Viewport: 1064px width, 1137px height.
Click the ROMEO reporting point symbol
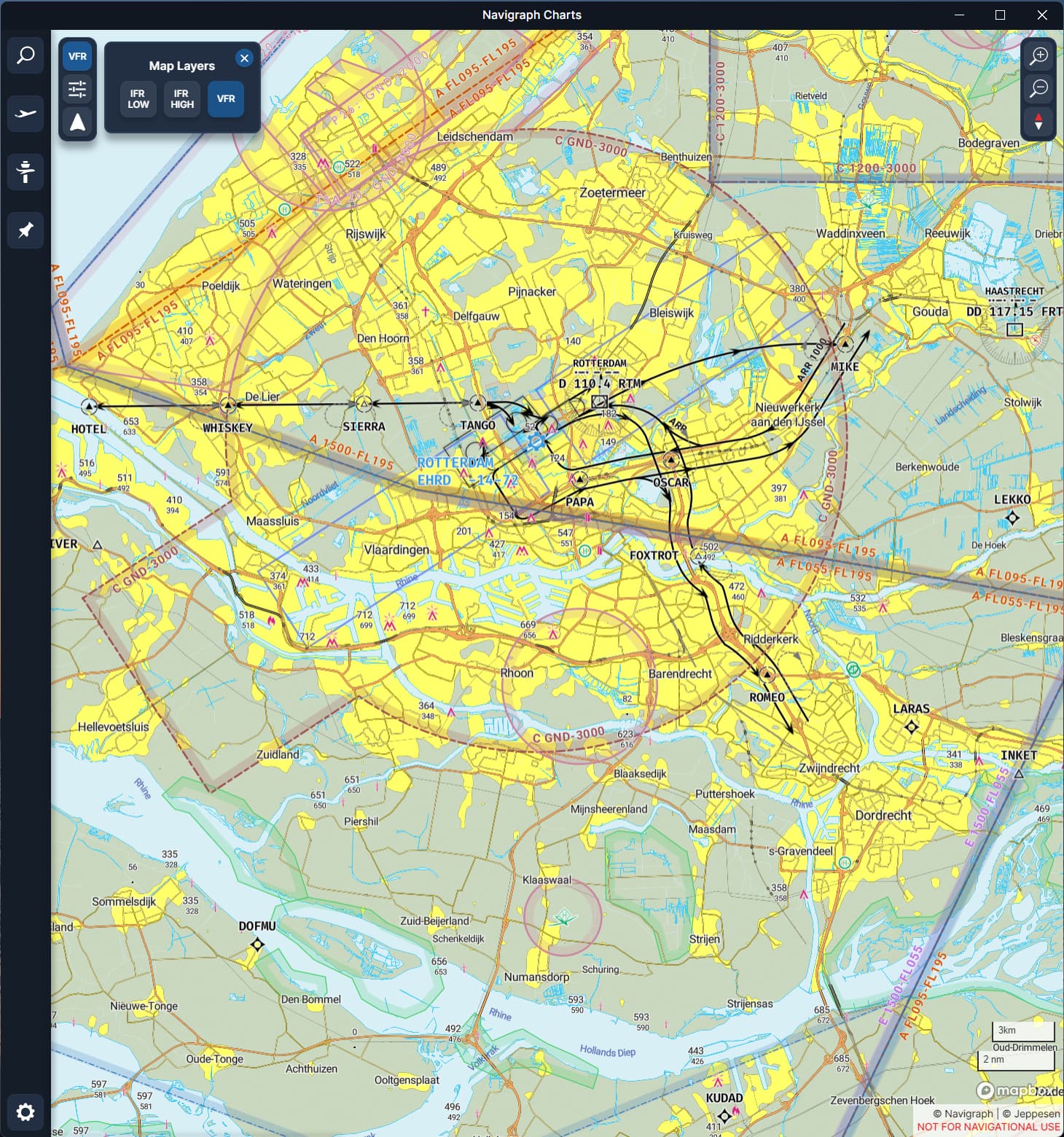point(767,675)
